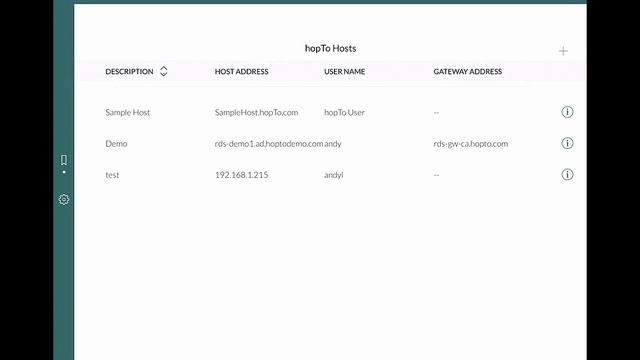Image resolution: width=640 pixels, height=360 pixels.
Task: Show info for Sample Host row
Action: (x=567, y=112)
